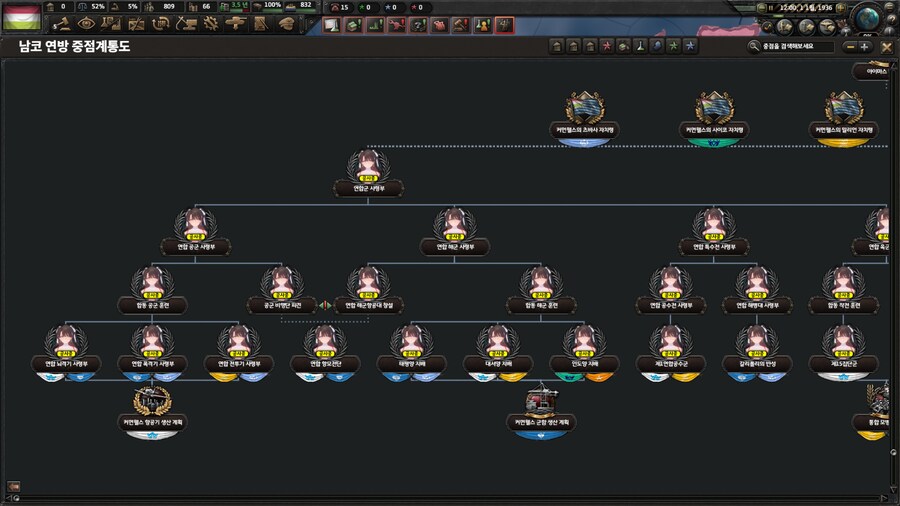Image resolution: width=900 pixels, height=506 pixels.
Task: Close the focus tree with orange X
Action: point(886,46)
